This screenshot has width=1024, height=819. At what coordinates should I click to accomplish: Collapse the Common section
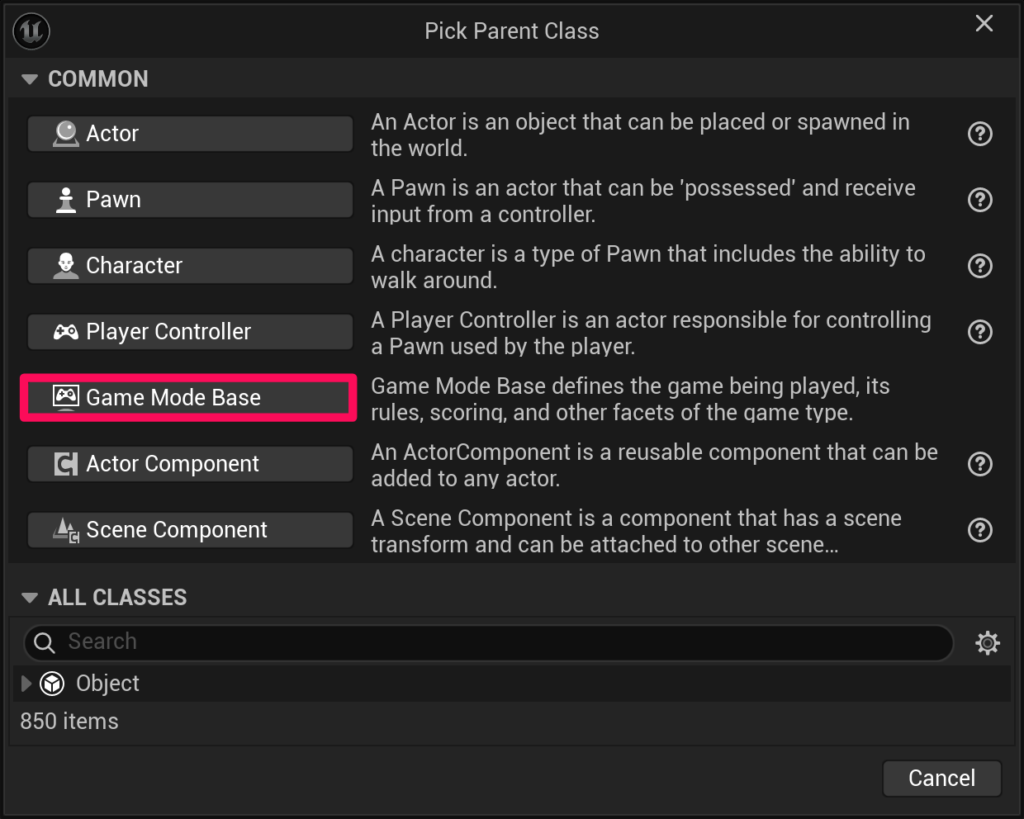29,80
